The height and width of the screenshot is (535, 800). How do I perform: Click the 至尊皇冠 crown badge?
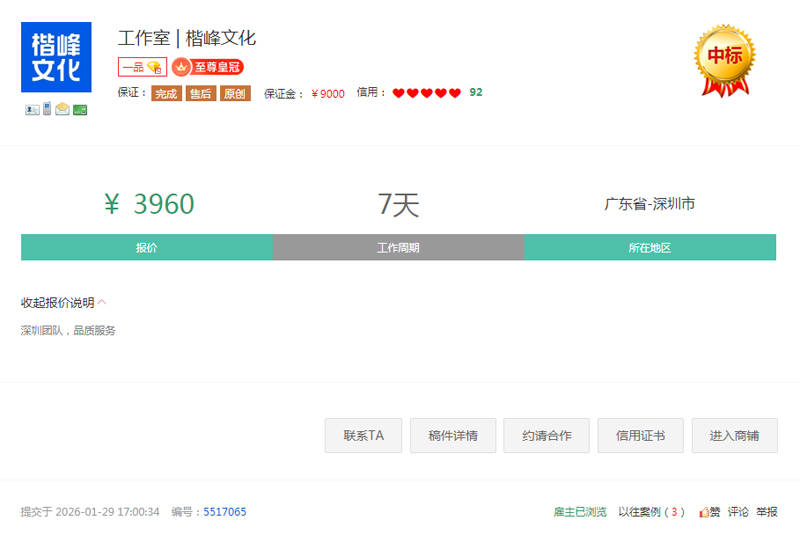pos(207,67)
